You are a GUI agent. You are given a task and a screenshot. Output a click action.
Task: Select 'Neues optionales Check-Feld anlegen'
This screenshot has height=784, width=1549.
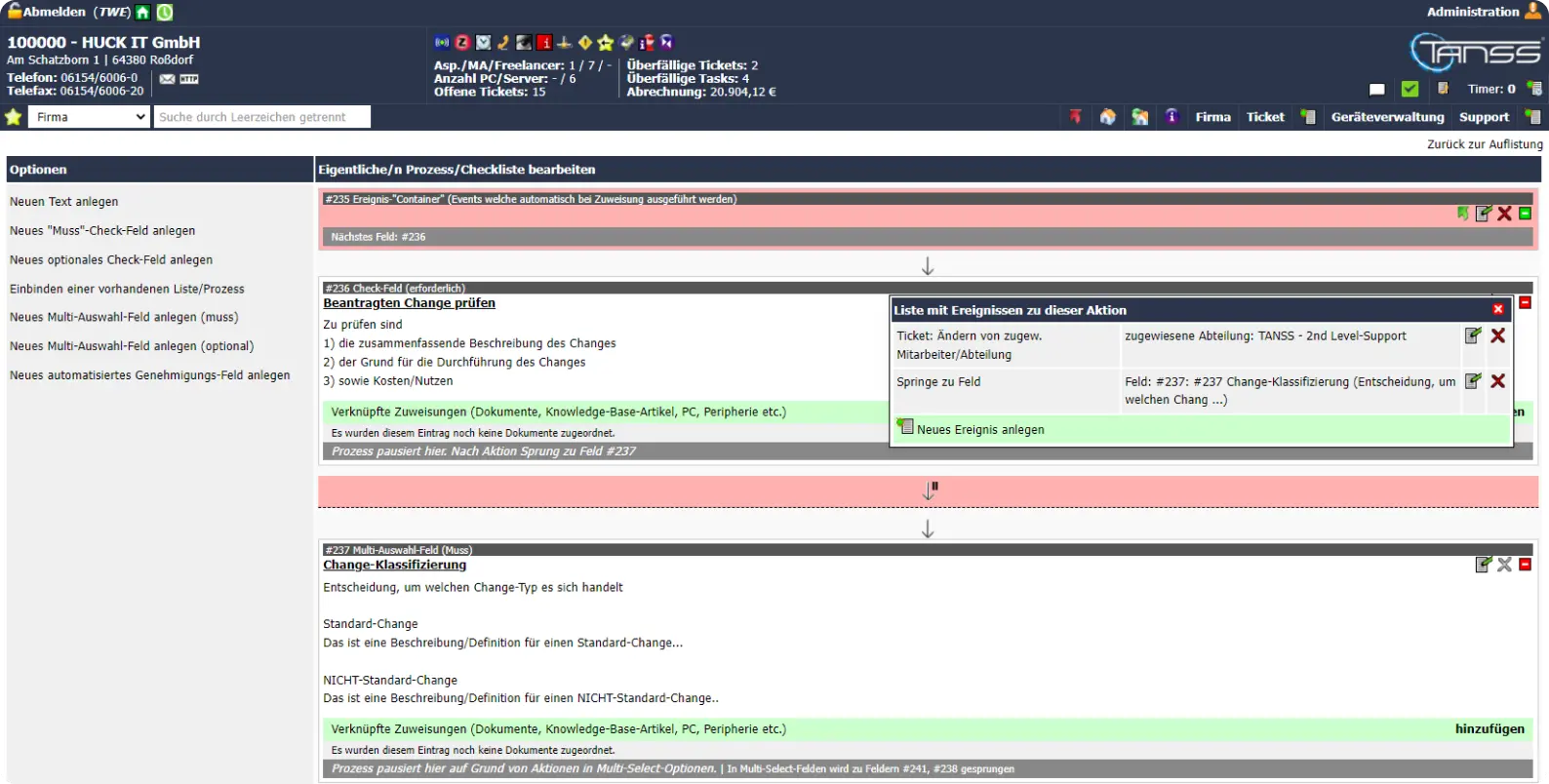point(111,260)
